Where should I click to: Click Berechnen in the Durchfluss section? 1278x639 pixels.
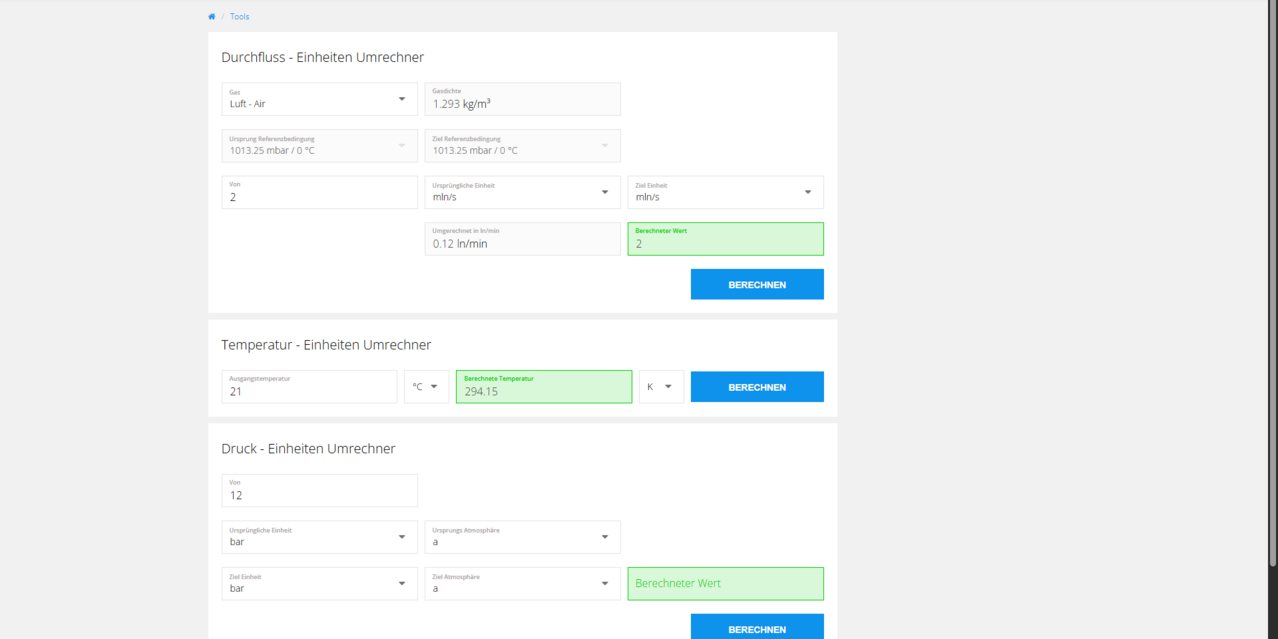click(757, 285)
